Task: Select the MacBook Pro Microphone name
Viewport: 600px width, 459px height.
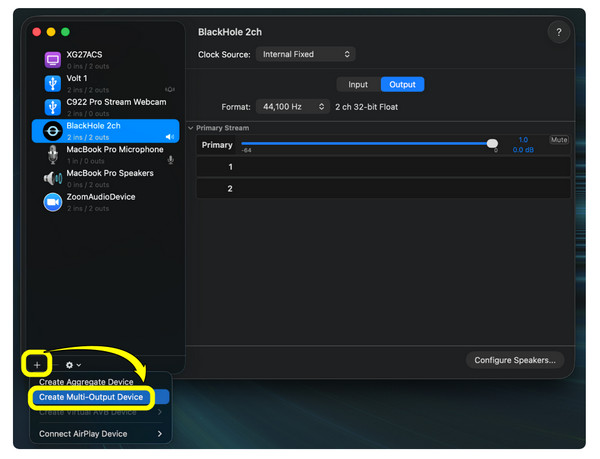Action: click(x=115, y=150)
